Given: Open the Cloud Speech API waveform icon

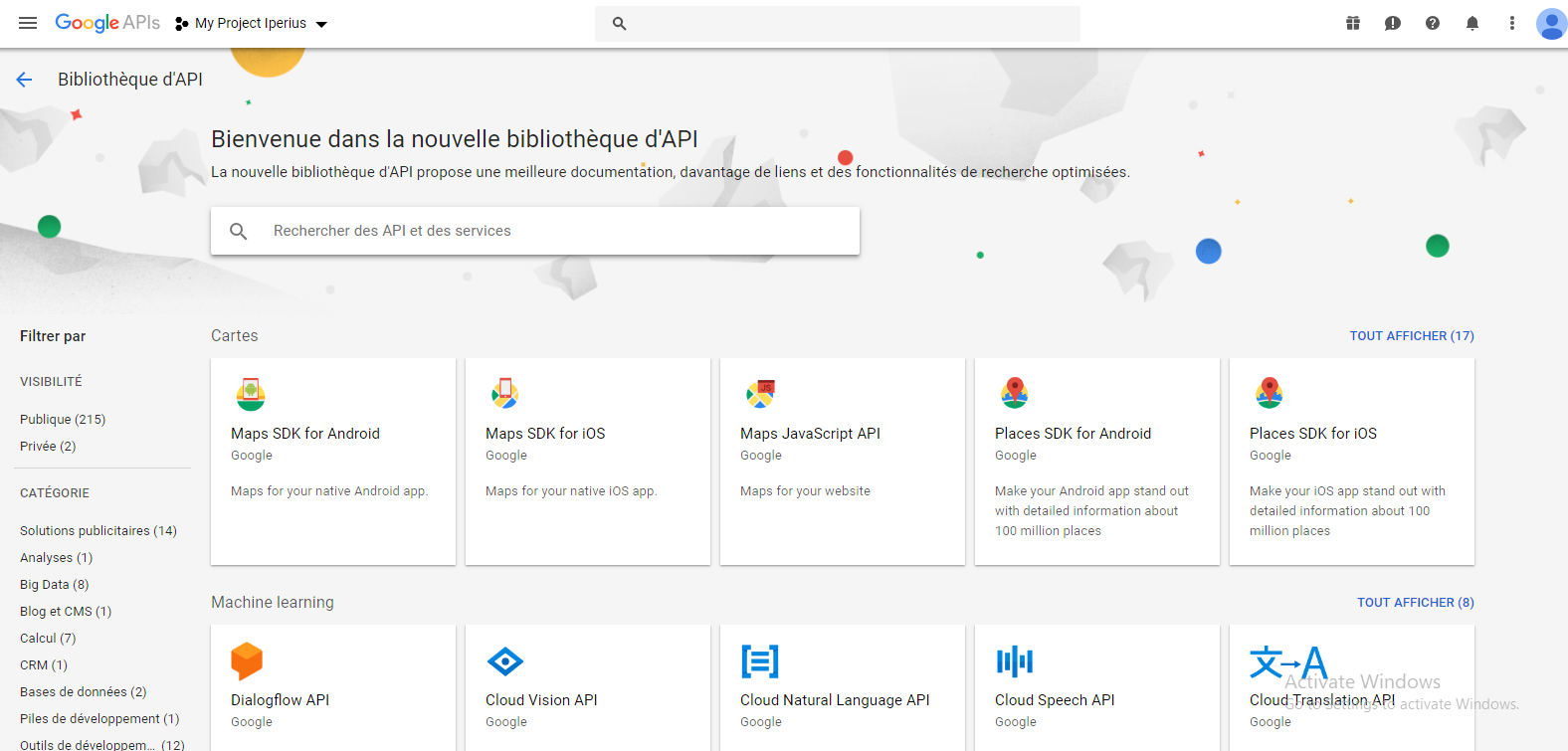Looking at the screenshot, I should click(1015, 661).
